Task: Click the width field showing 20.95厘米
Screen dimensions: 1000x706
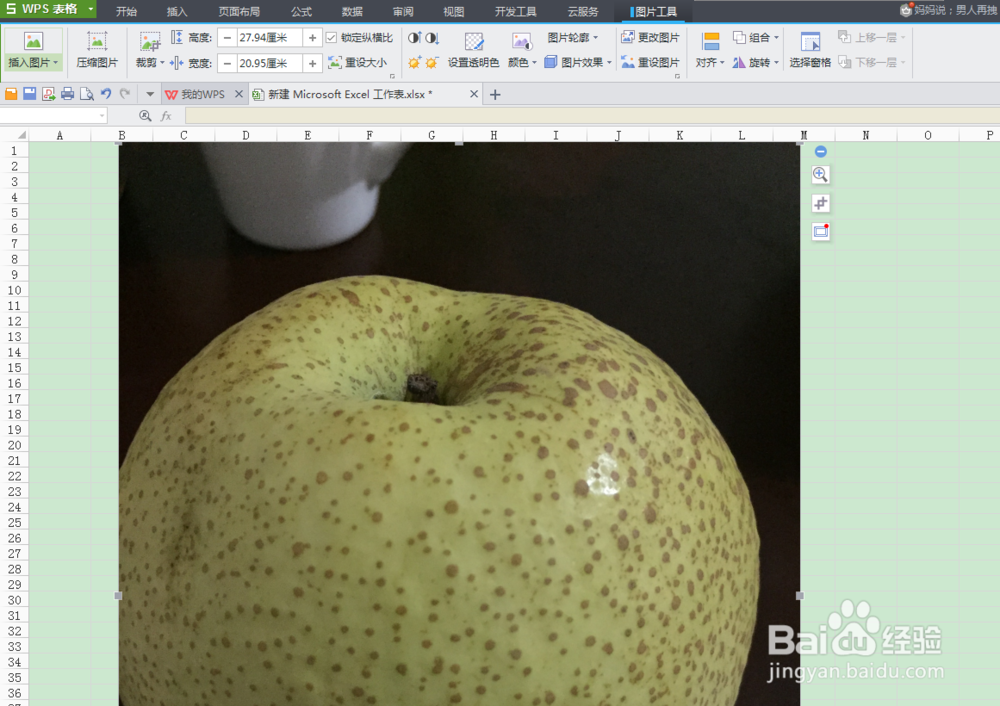Action: [x=269, y=63]
